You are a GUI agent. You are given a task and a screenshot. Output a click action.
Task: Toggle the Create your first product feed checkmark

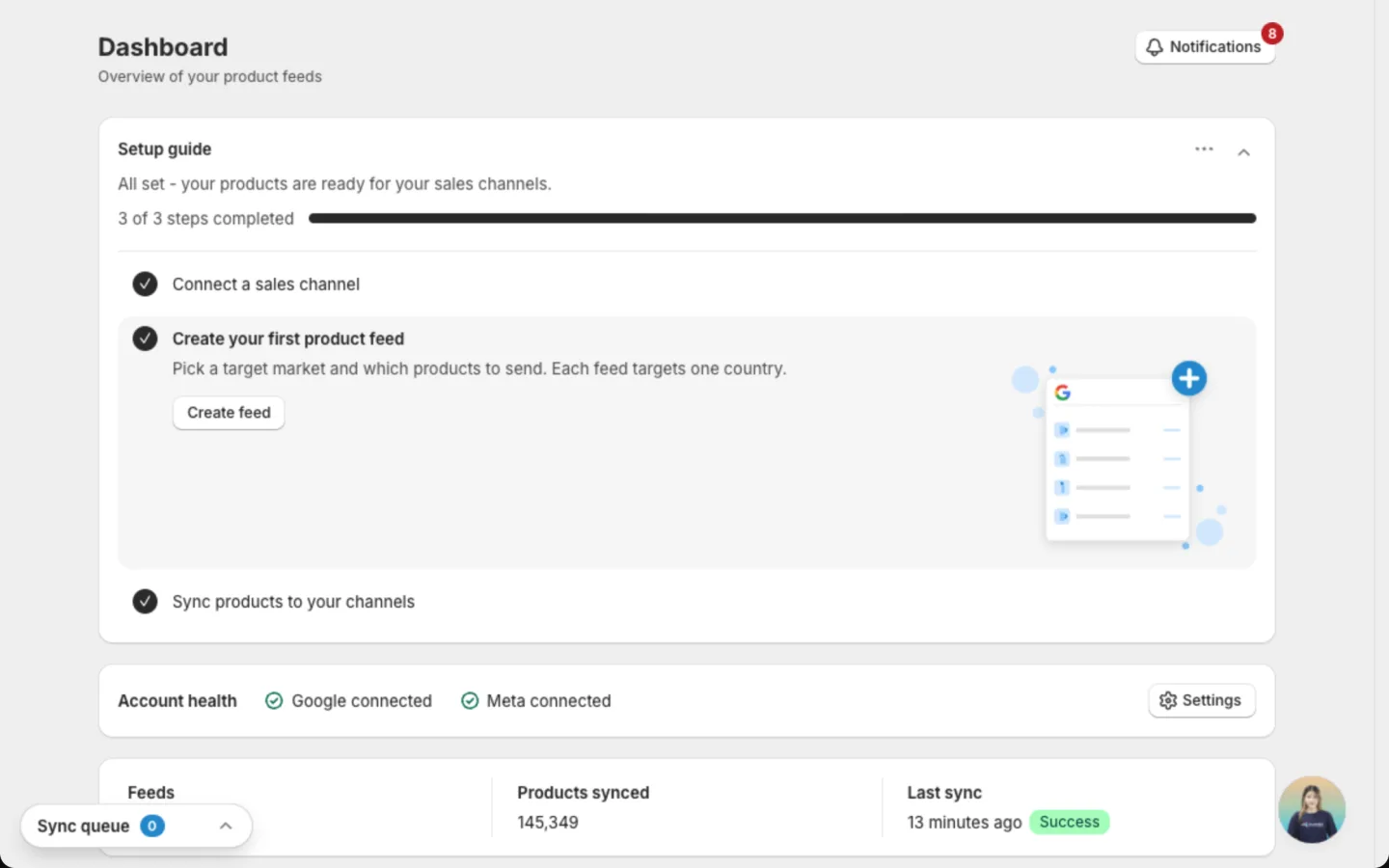145,339
